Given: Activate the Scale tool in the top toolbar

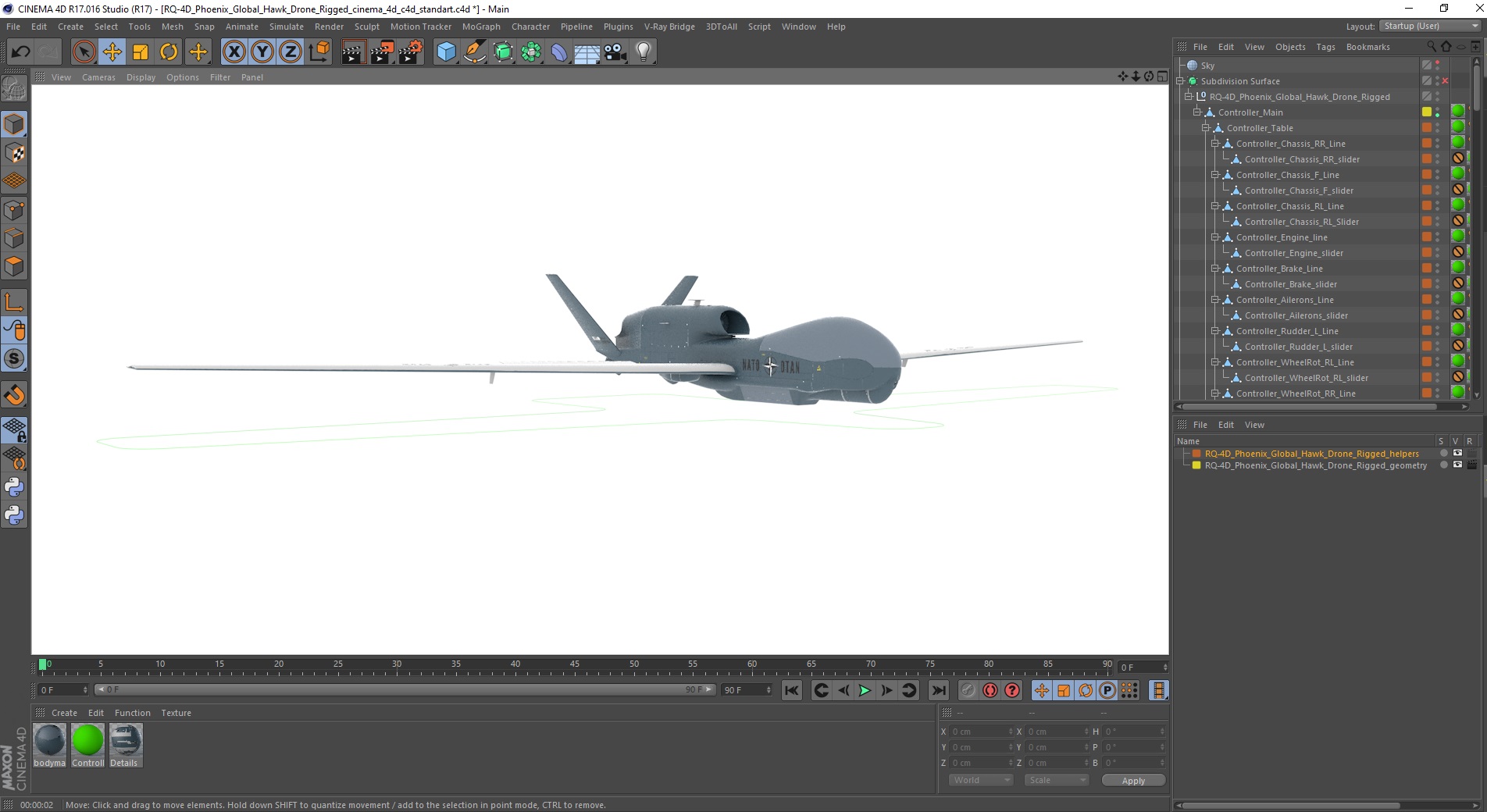Looking at the screenshot, I should [141, 52].
